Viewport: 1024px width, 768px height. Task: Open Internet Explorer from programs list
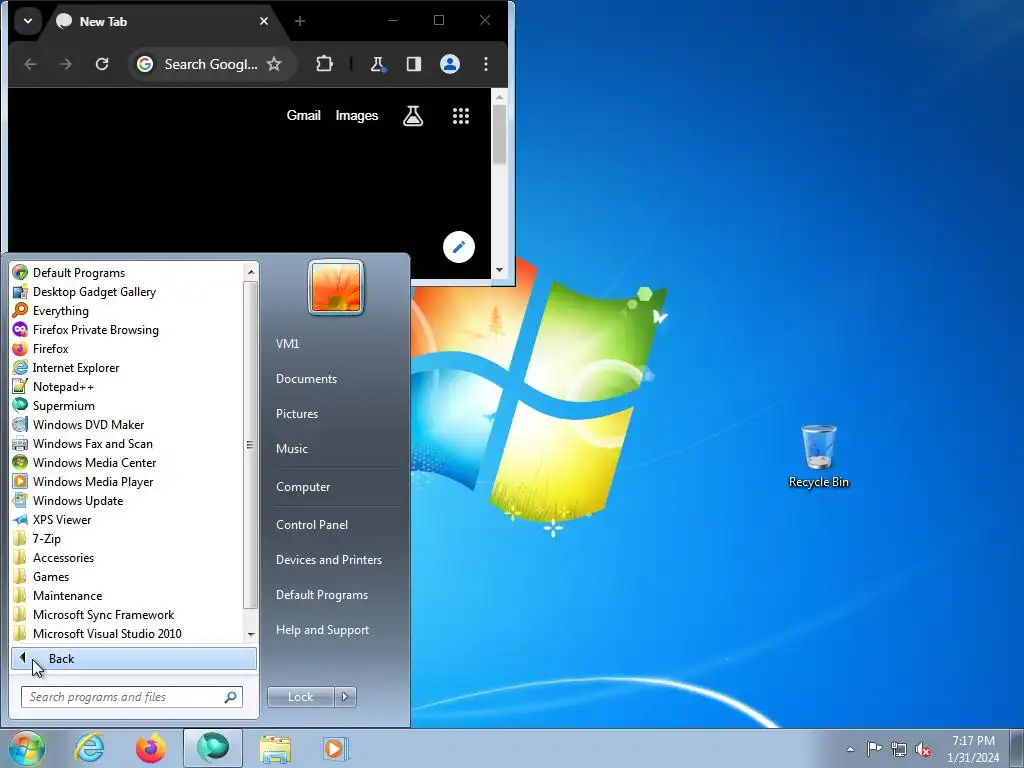coord(127,368)
